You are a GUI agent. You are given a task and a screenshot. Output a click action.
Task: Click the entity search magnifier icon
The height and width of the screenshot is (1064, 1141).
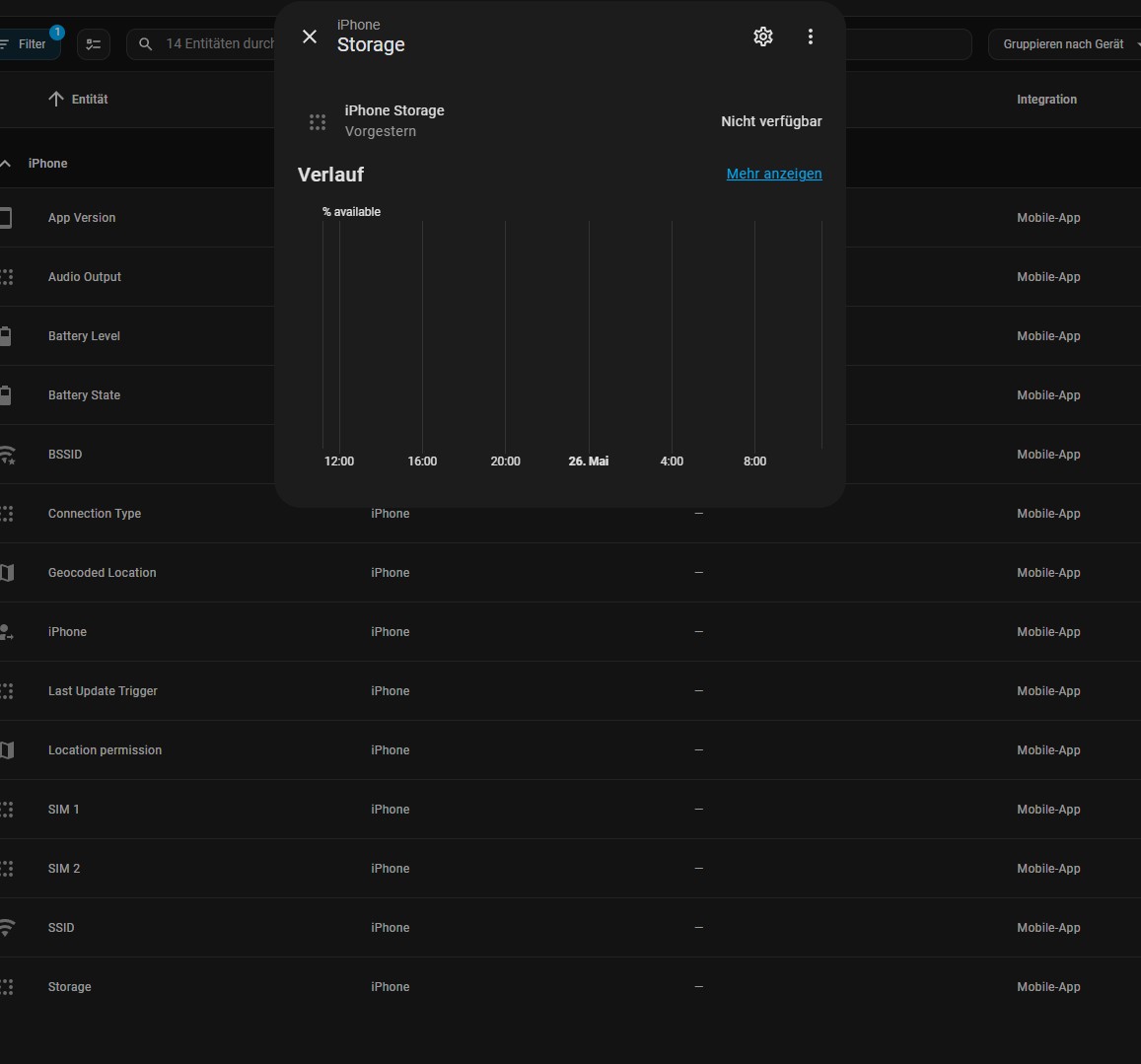146,43
